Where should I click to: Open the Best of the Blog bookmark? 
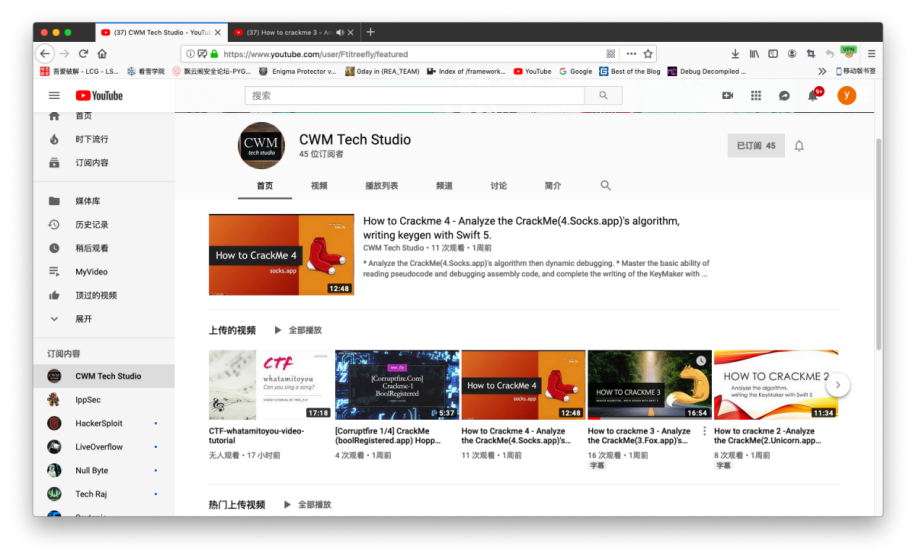point(630,71)
